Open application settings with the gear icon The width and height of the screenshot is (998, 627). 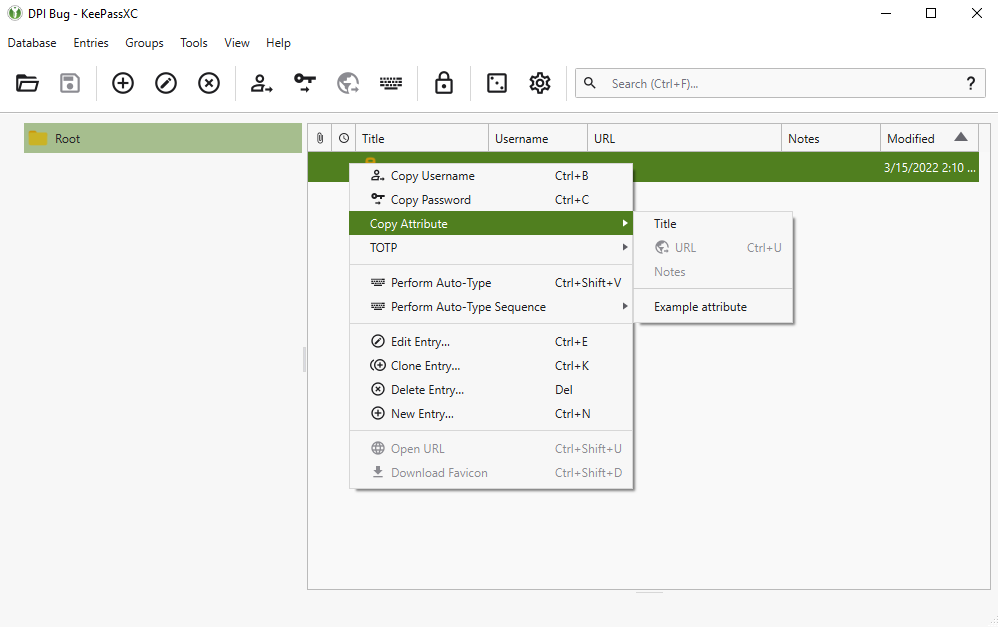click(539, 83)
